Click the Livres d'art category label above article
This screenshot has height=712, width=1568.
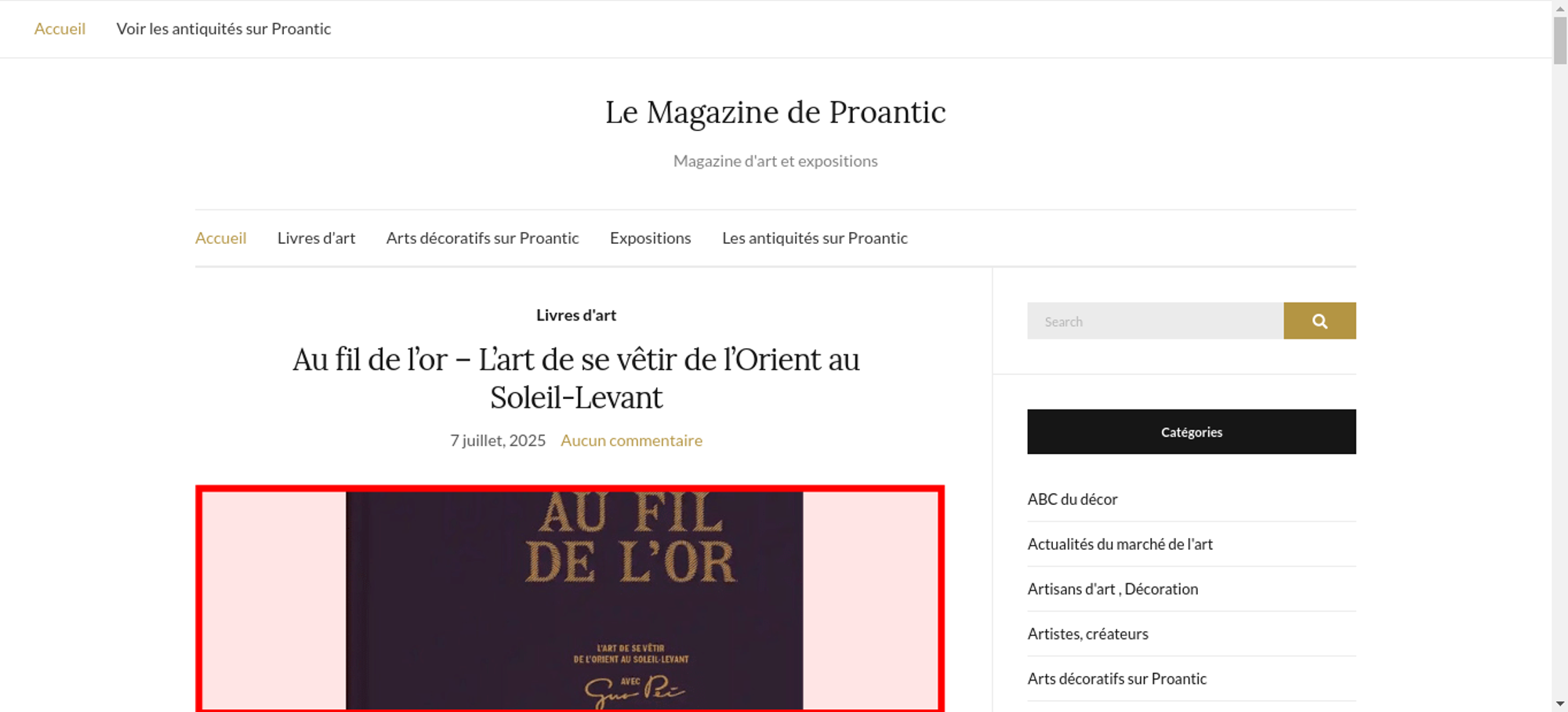coord(576,315)
